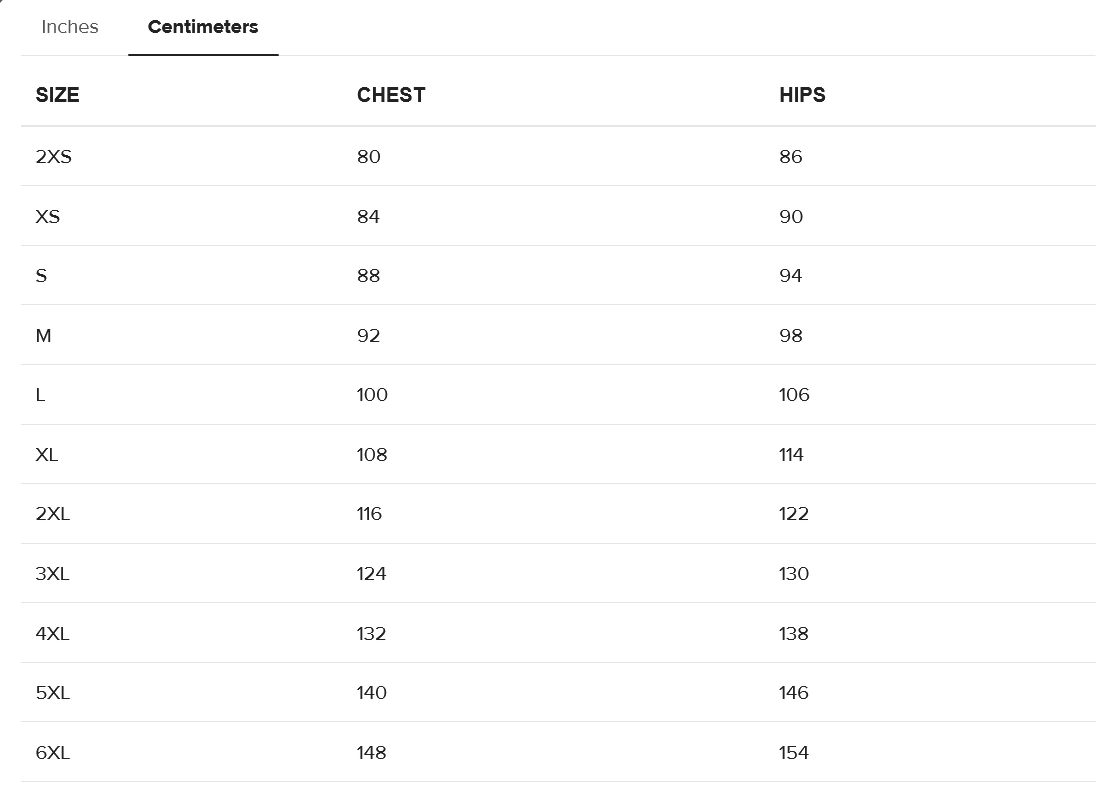Click the M size label
Image resolution: width=1107 pixels, height=790 pixels.
click(x=43, y=336)
